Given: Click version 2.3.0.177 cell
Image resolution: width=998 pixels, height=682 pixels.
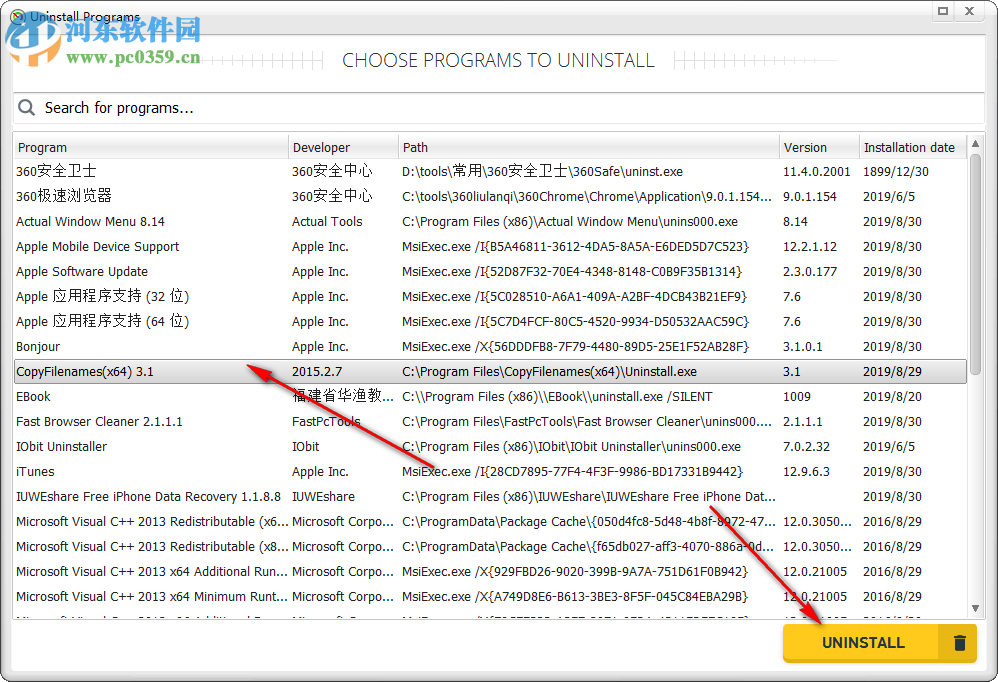Looking at the screenshot, I should (x=810, y=272).
